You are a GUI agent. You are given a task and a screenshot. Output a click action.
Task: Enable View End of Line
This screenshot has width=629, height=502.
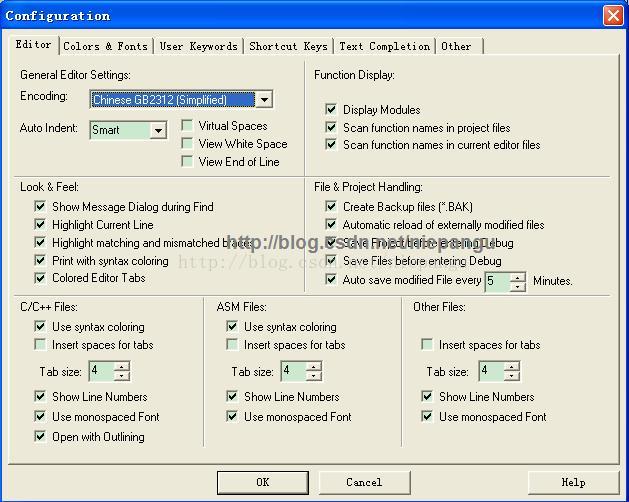187,161
